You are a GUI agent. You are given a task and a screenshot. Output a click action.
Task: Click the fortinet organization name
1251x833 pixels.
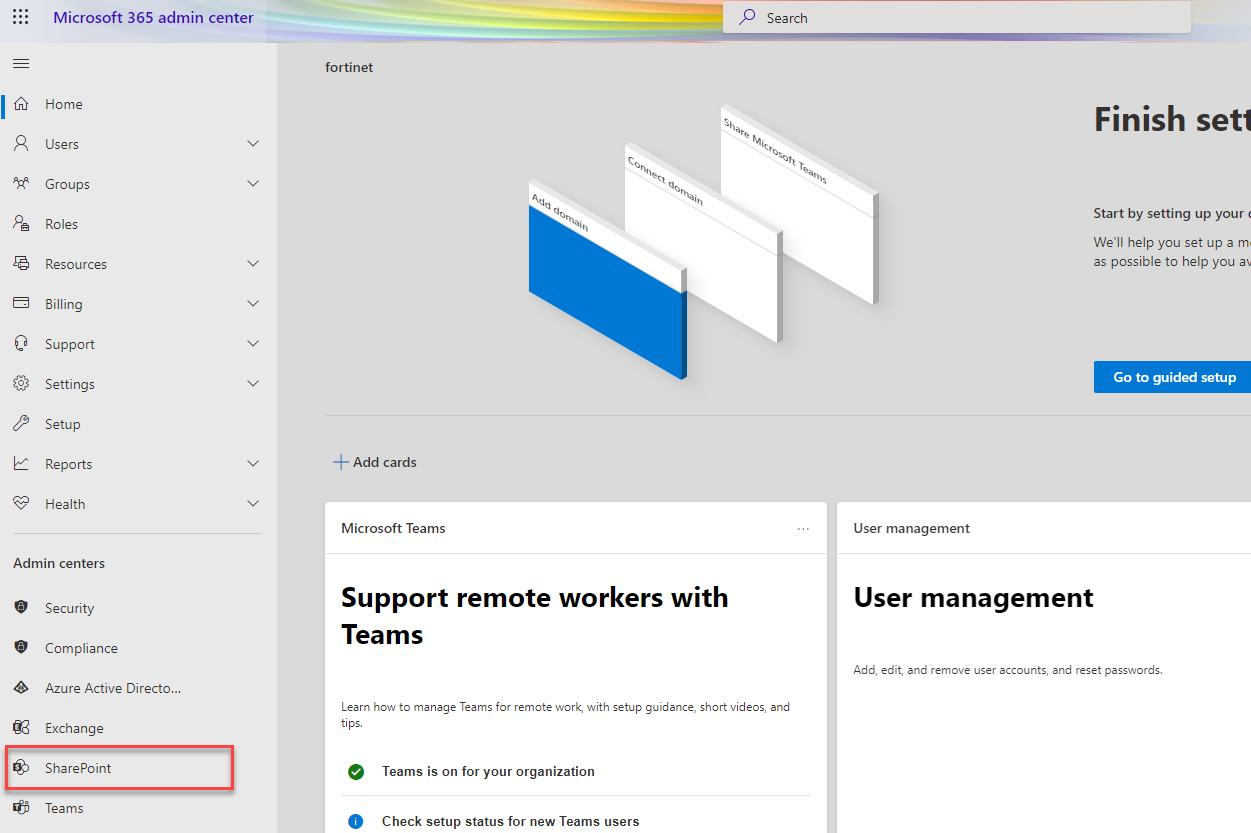(x=349, y=68)
